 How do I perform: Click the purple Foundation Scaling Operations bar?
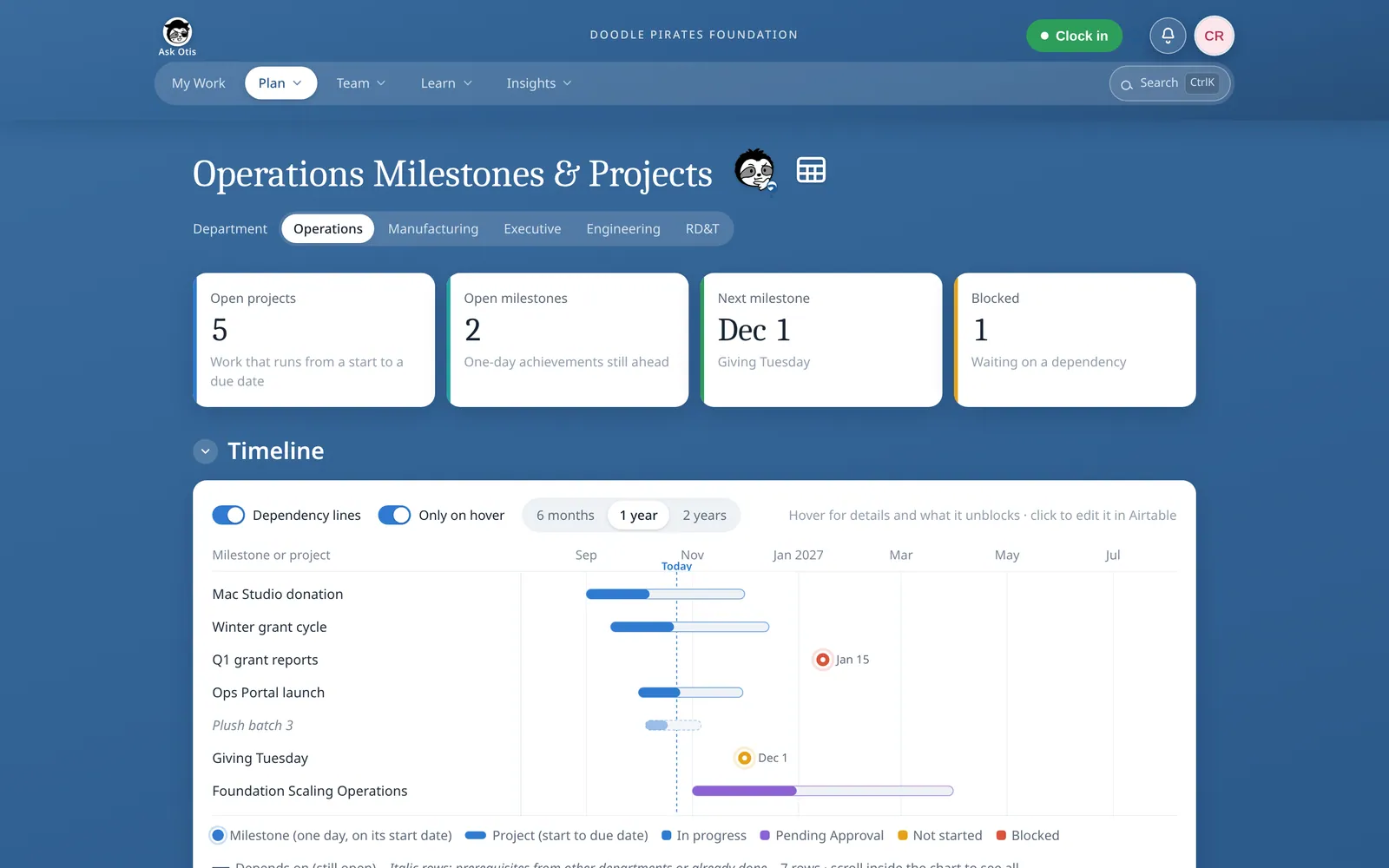click(x=822, y=791)
